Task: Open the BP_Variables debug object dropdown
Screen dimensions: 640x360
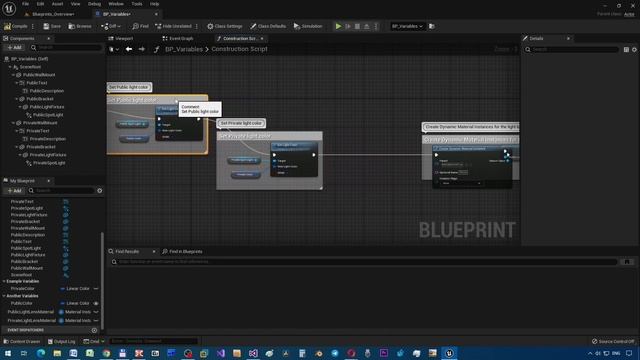Action: (407, 26)
